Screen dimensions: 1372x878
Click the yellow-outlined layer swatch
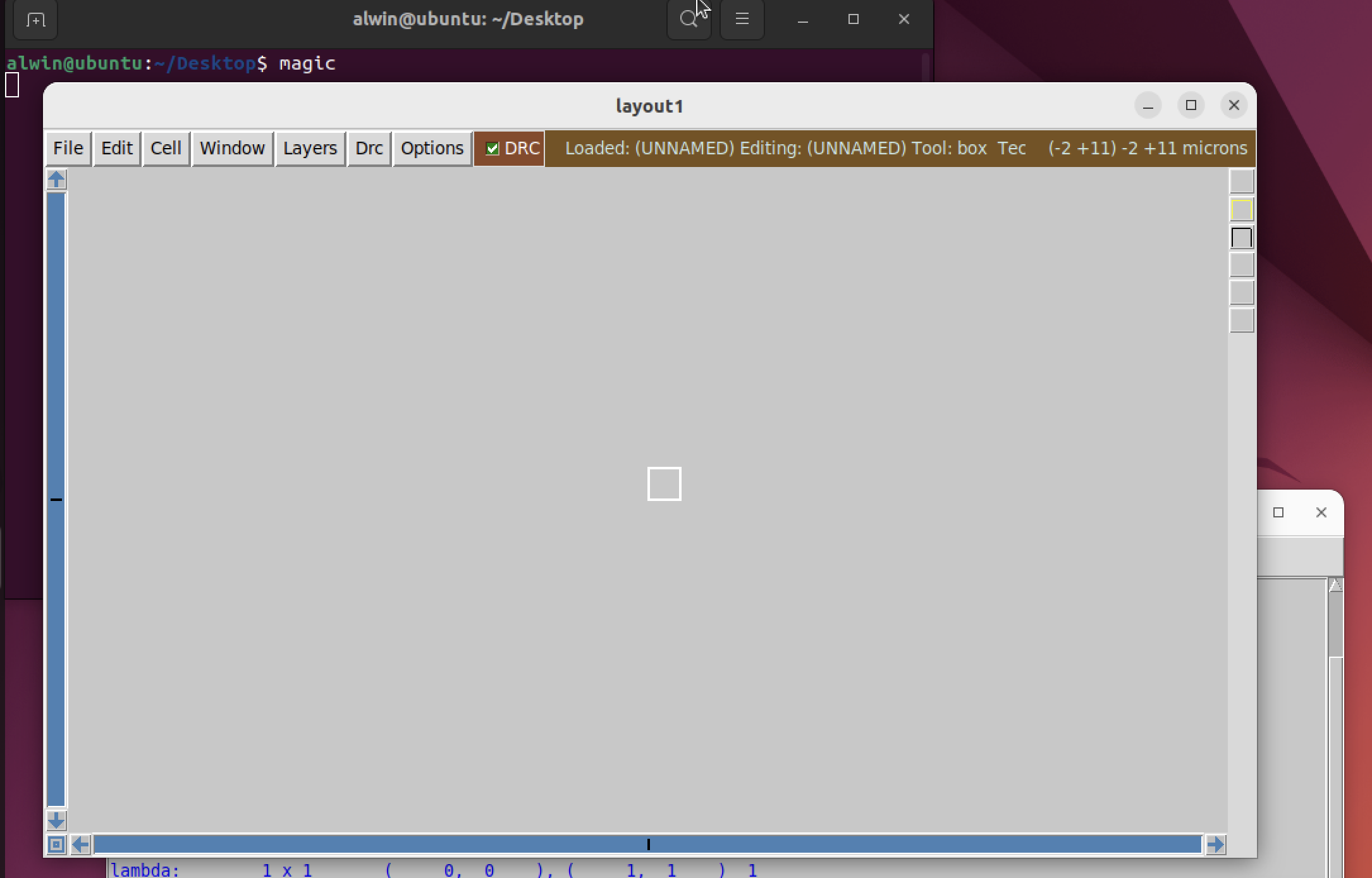tap(1241, 210)
